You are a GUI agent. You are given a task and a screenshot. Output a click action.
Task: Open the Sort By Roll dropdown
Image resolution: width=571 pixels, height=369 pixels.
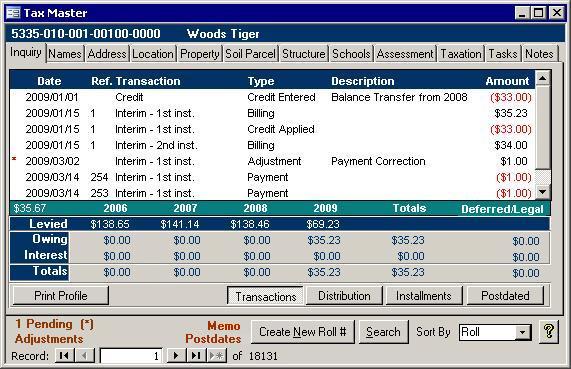pyautogui.click(x=523, y=332)
